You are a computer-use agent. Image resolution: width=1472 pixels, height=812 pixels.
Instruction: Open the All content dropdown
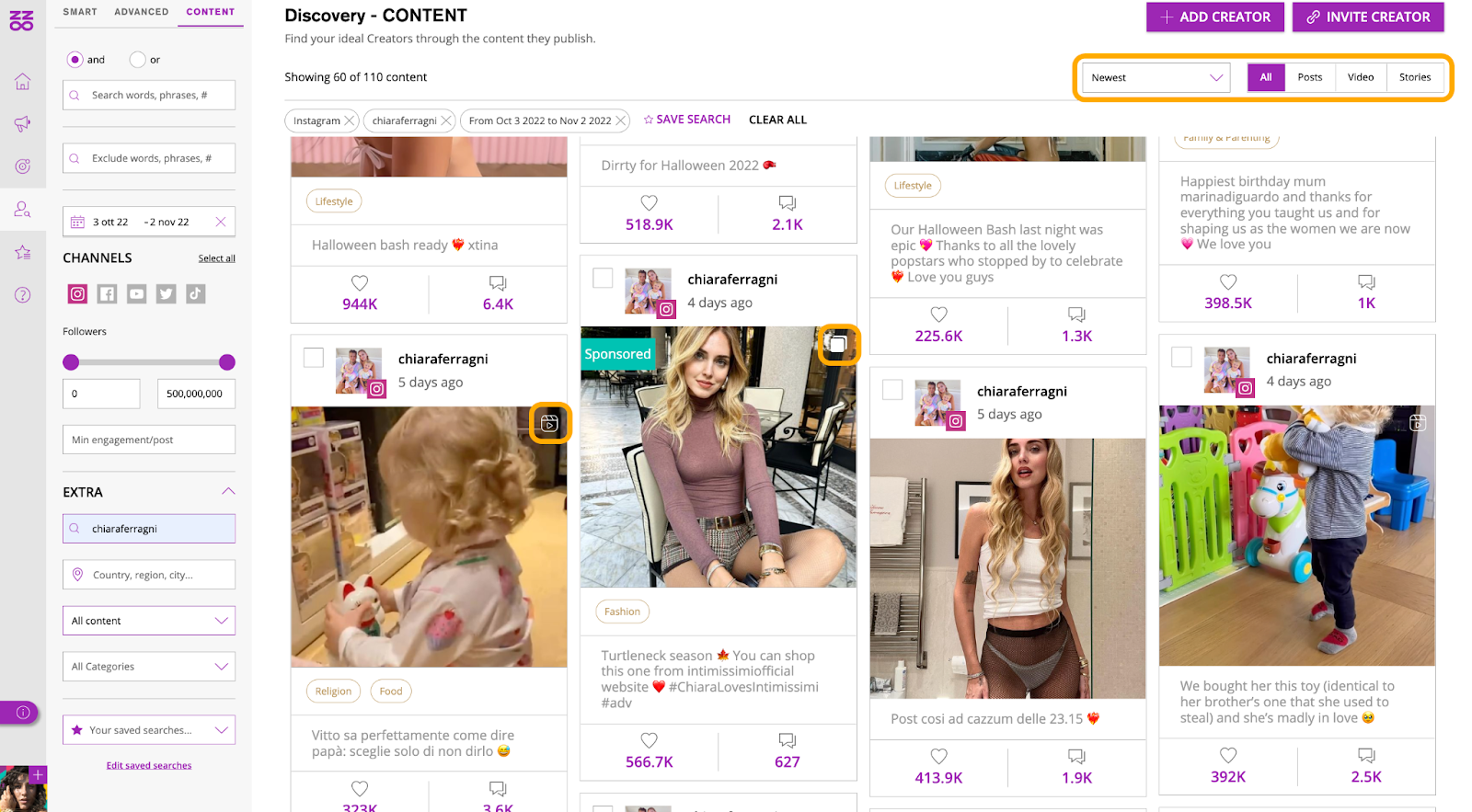tap(149, 621)
